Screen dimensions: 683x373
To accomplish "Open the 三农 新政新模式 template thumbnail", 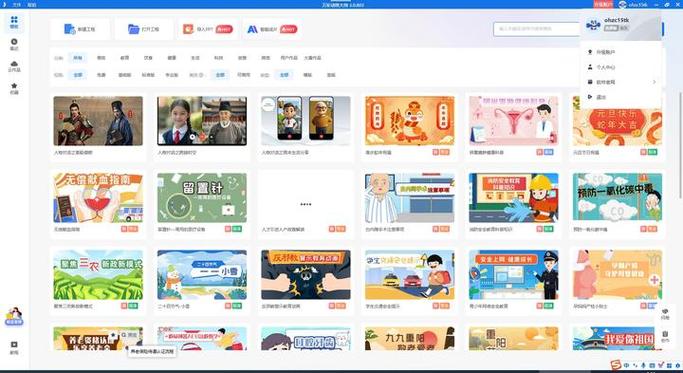I will [98, 275].
